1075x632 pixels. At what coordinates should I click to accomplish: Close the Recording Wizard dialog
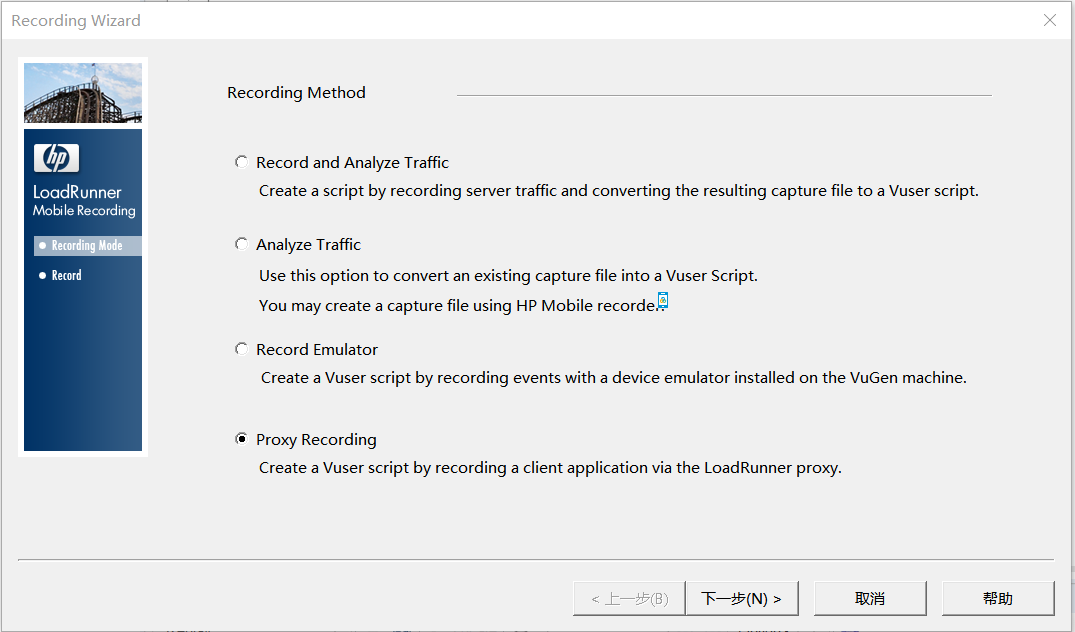tap(1050, 20)
